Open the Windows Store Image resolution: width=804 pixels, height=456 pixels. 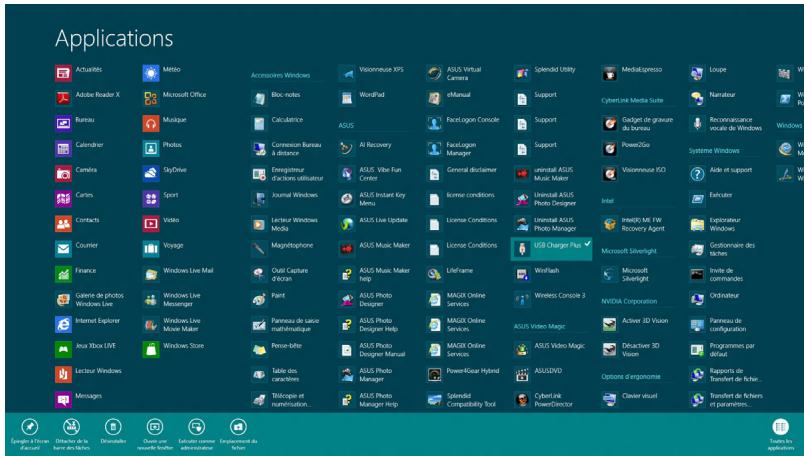pyautogui.click(x=174, y=349)
